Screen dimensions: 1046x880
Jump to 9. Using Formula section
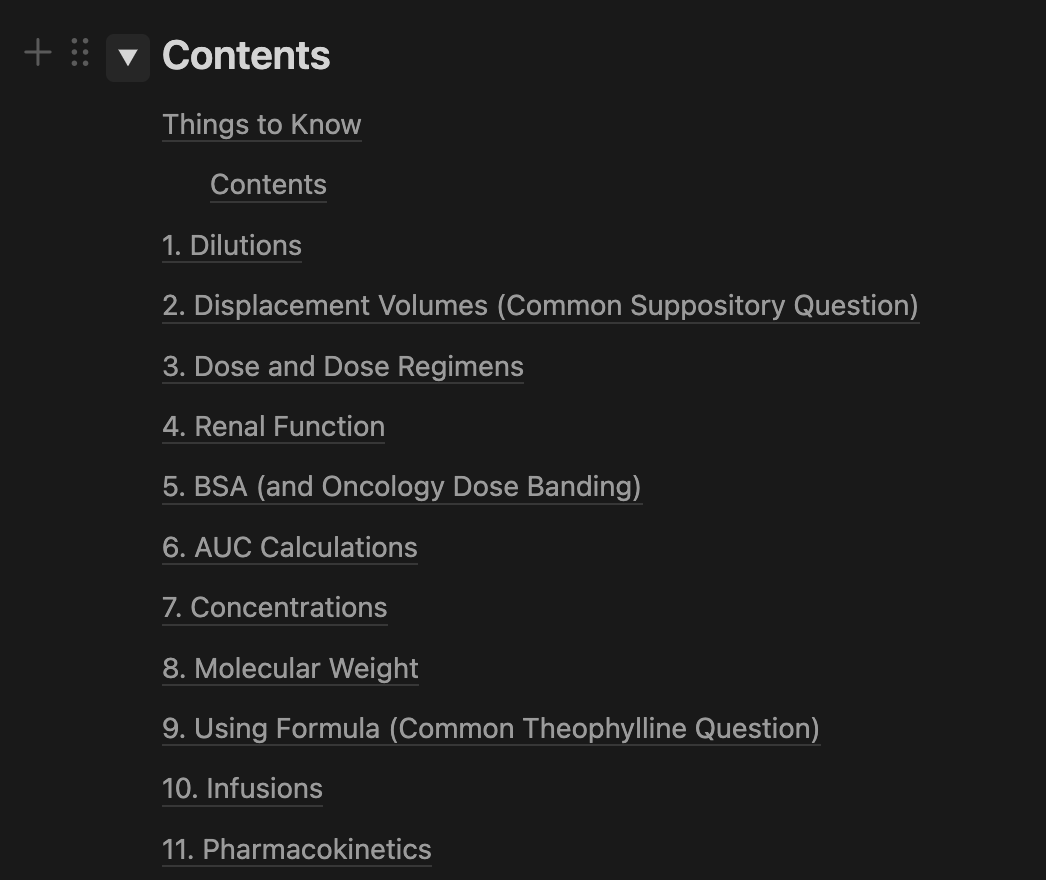click(x=491, y=729)
